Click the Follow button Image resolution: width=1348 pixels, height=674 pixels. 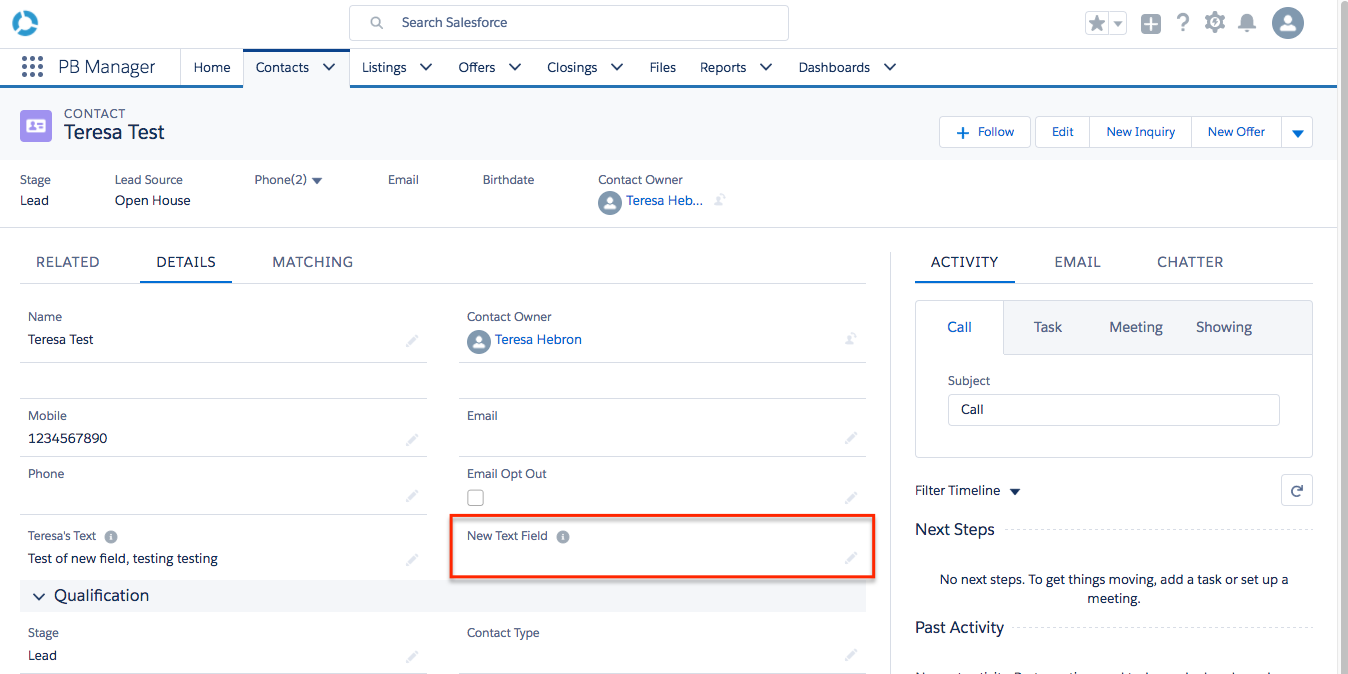(x=985, y=132)
